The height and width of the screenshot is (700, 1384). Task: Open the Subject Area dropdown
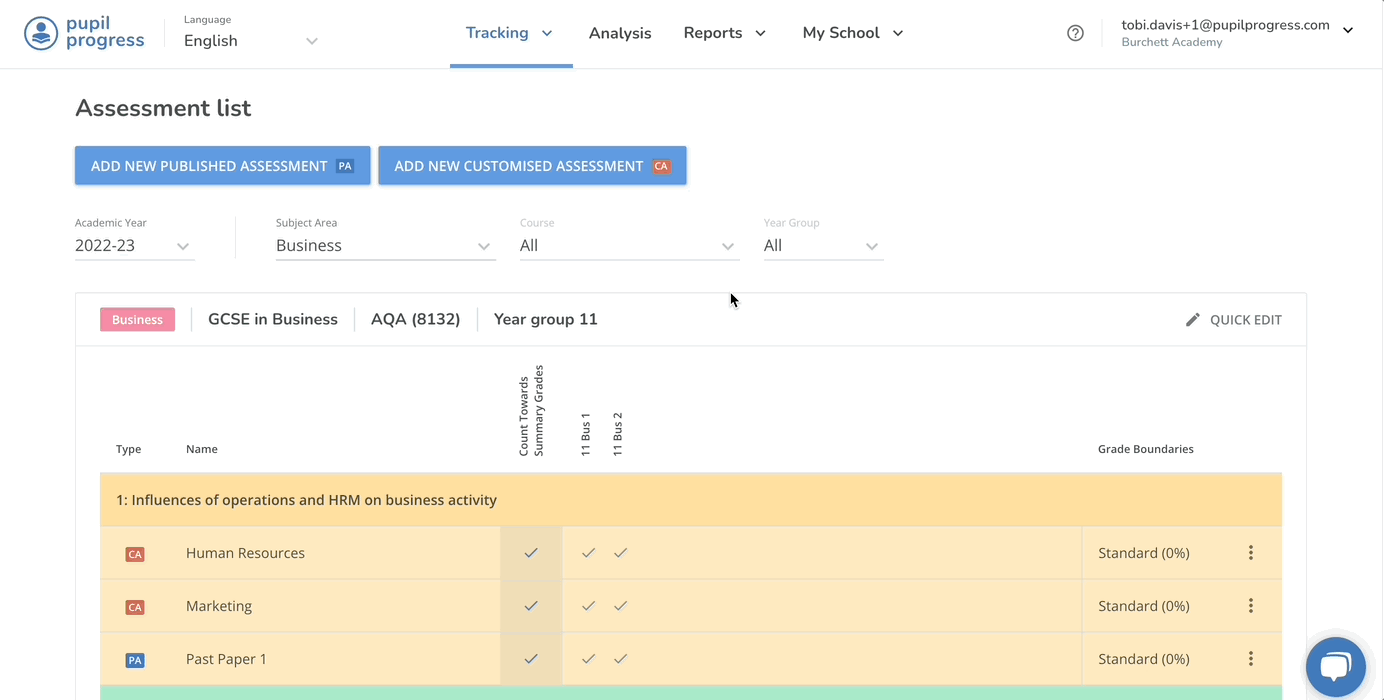[385, 246]
